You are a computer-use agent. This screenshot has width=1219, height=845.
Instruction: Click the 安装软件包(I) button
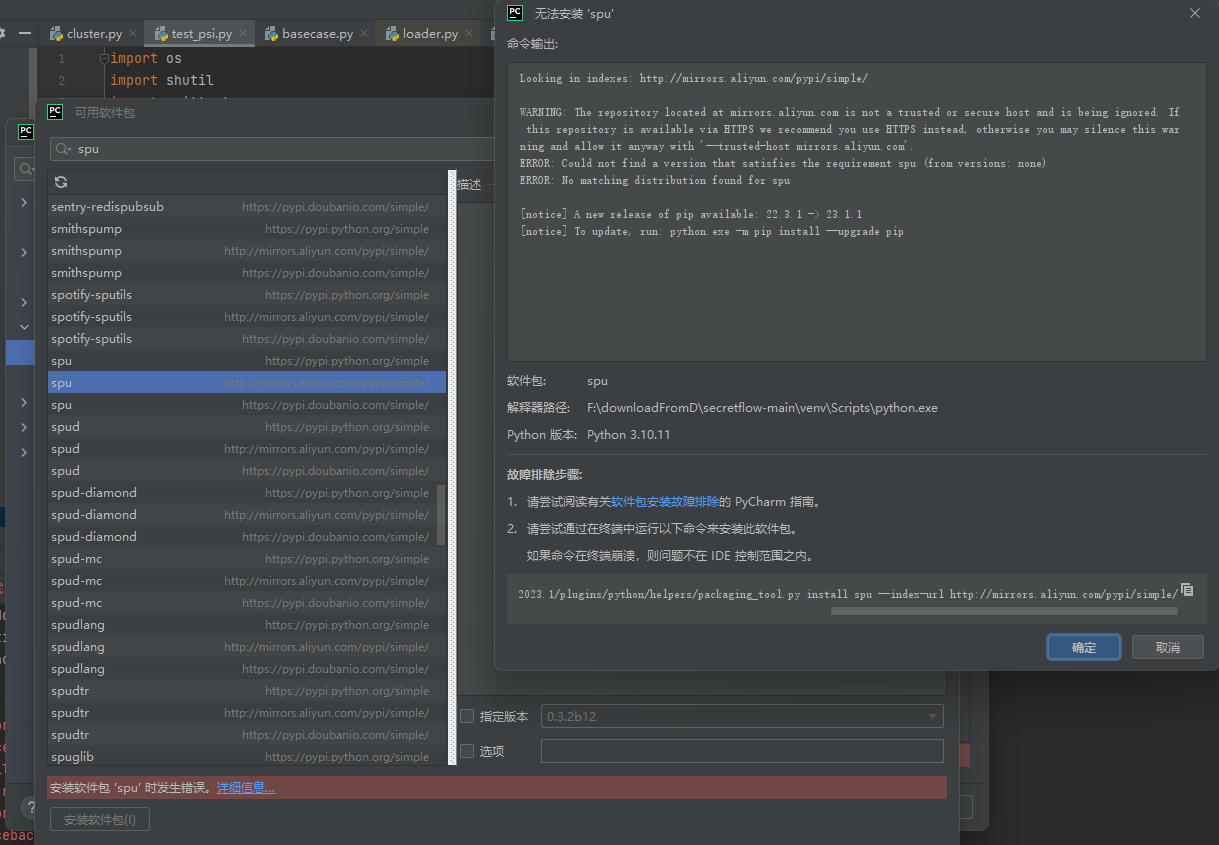[99, 818]
